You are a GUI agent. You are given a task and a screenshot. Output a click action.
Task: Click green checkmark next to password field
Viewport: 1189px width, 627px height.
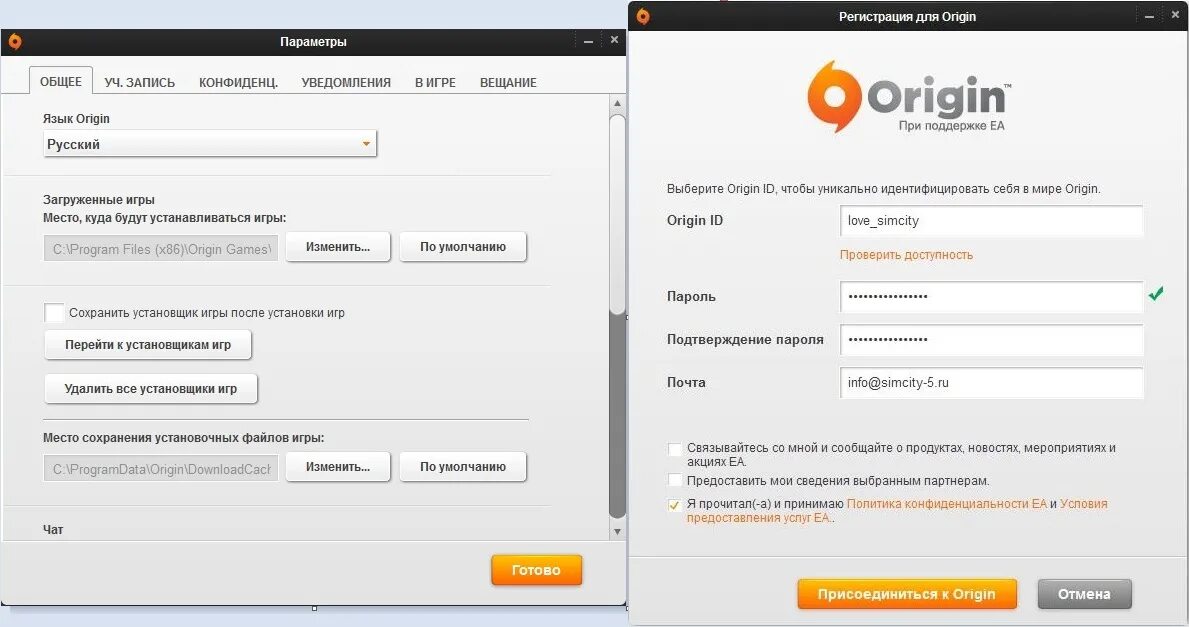pyautogui.click(x=1156, y=293)
